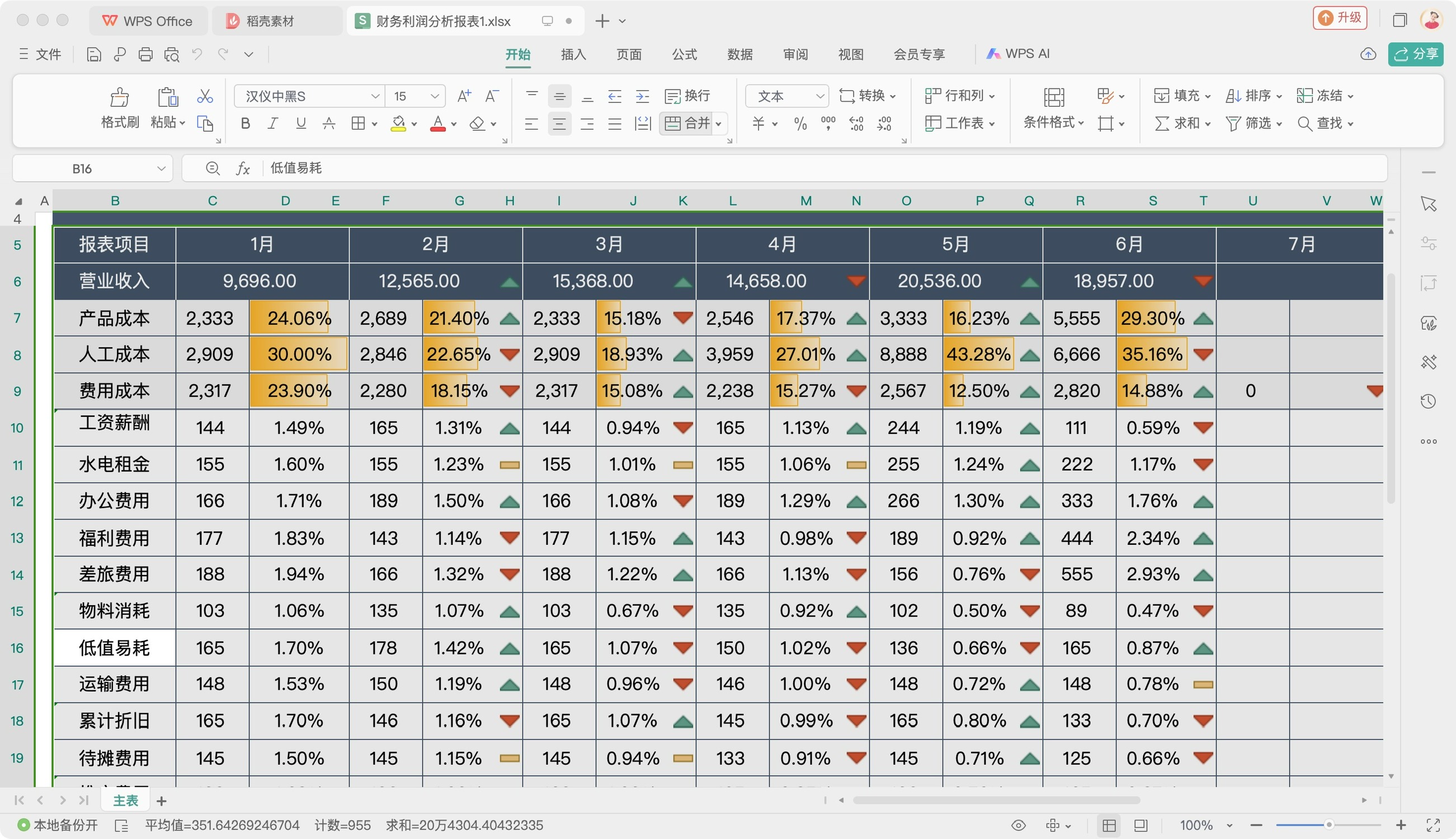The image size is (1456, 839).
Task: Click the font color red A swatch
Action: [438, 123]
